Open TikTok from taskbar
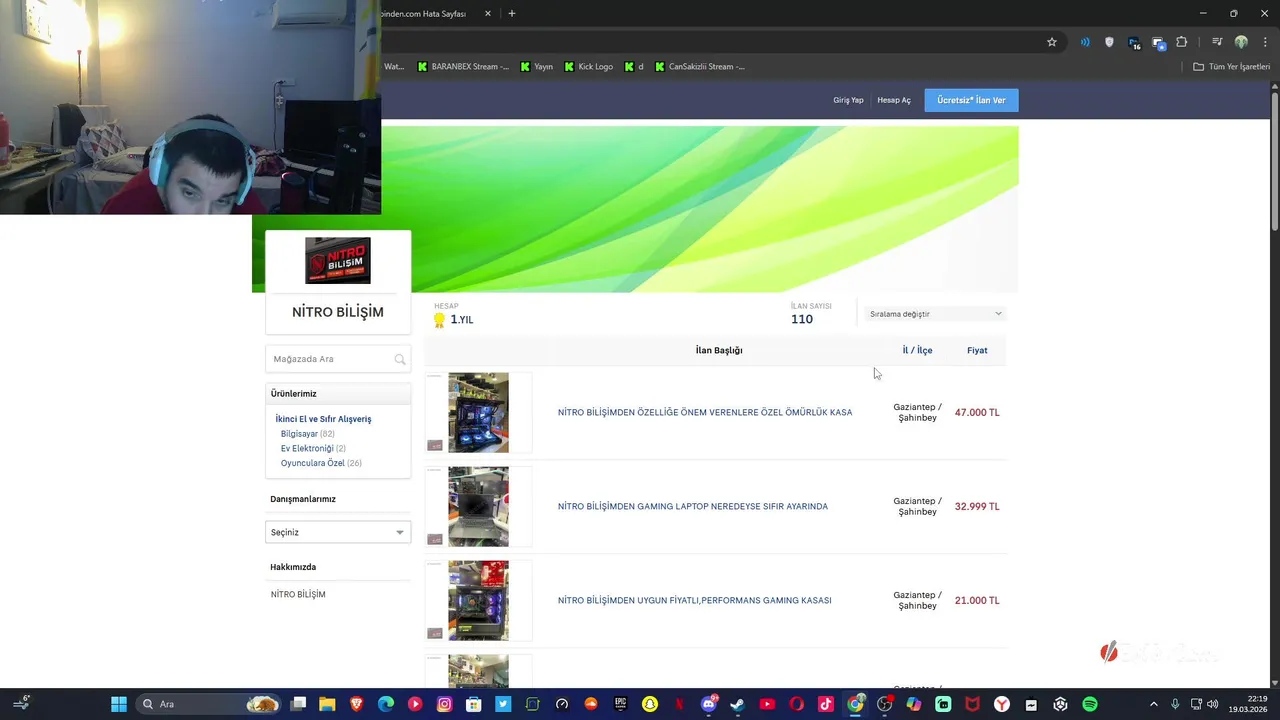Viewport: 1280px width, 720px height. tap(826, 704)
